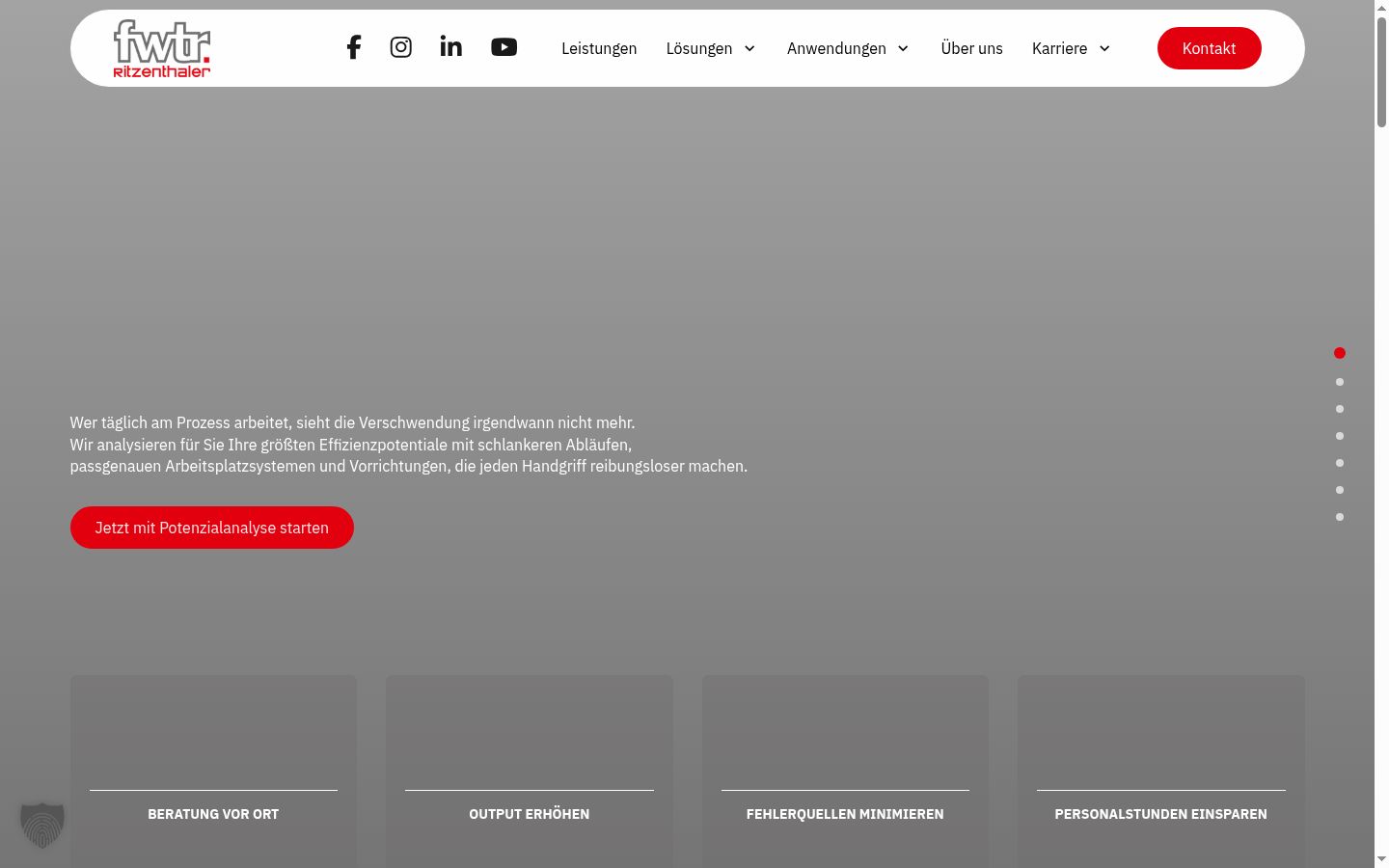Click the line starting "Wer täglich am Prozess arbeitet"
This screenshot has height=868, width=1389.
click(352, 422)
